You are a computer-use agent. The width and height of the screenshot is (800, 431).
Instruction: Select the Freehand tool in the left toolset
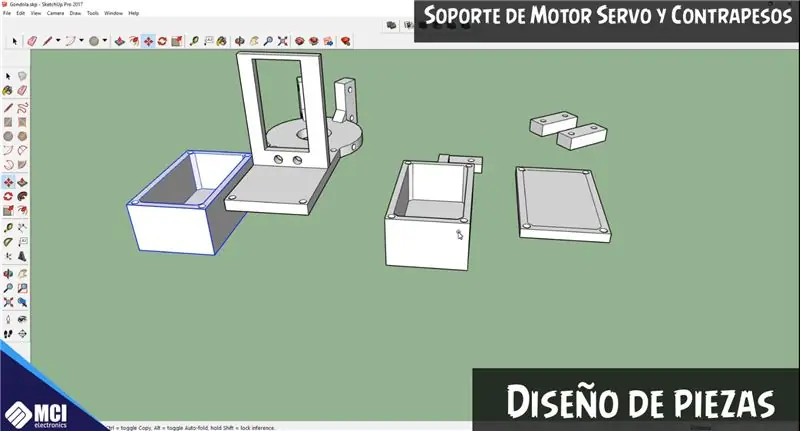(x=22, y=108)
